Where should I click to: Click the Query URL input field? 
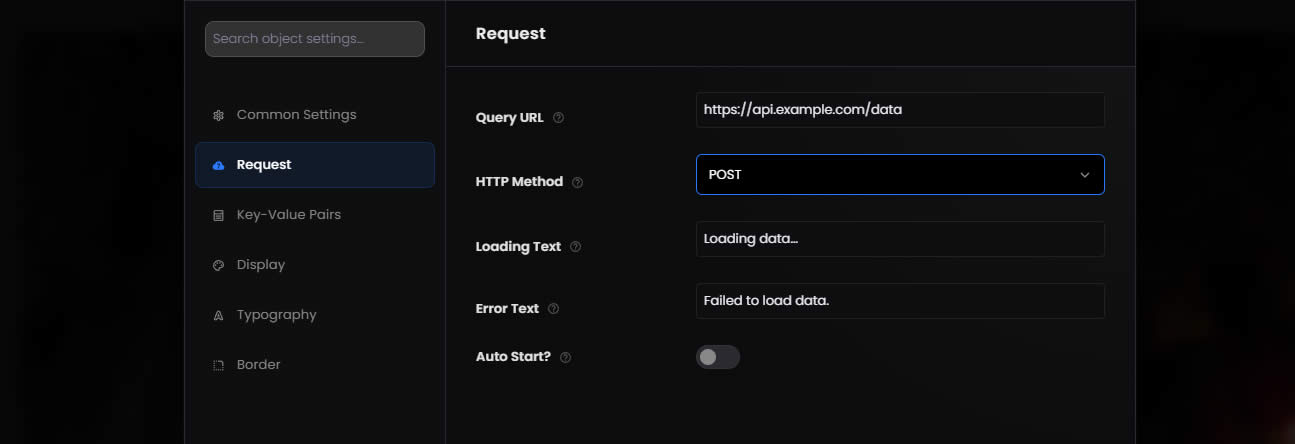tap(900, 110)
